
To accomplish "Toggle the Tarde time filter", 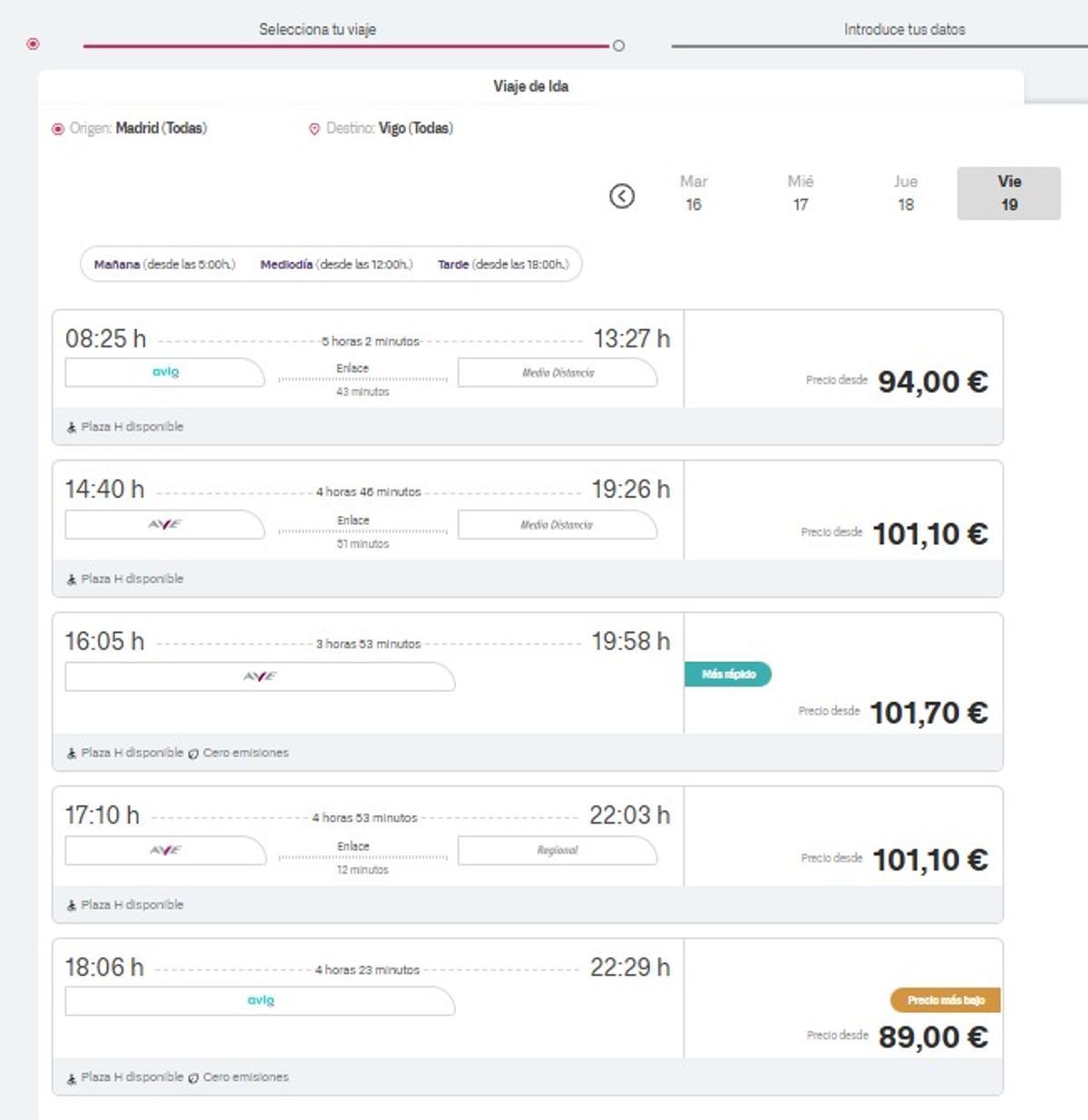I will tap(500, 264).
